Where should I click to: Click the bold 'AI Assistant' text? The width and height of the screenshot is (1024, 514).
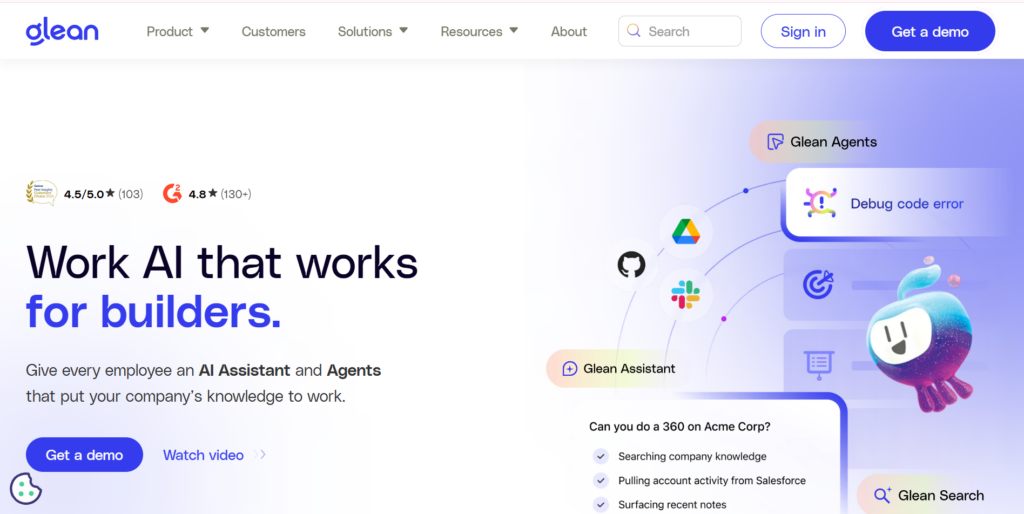[x=244, y=370]
